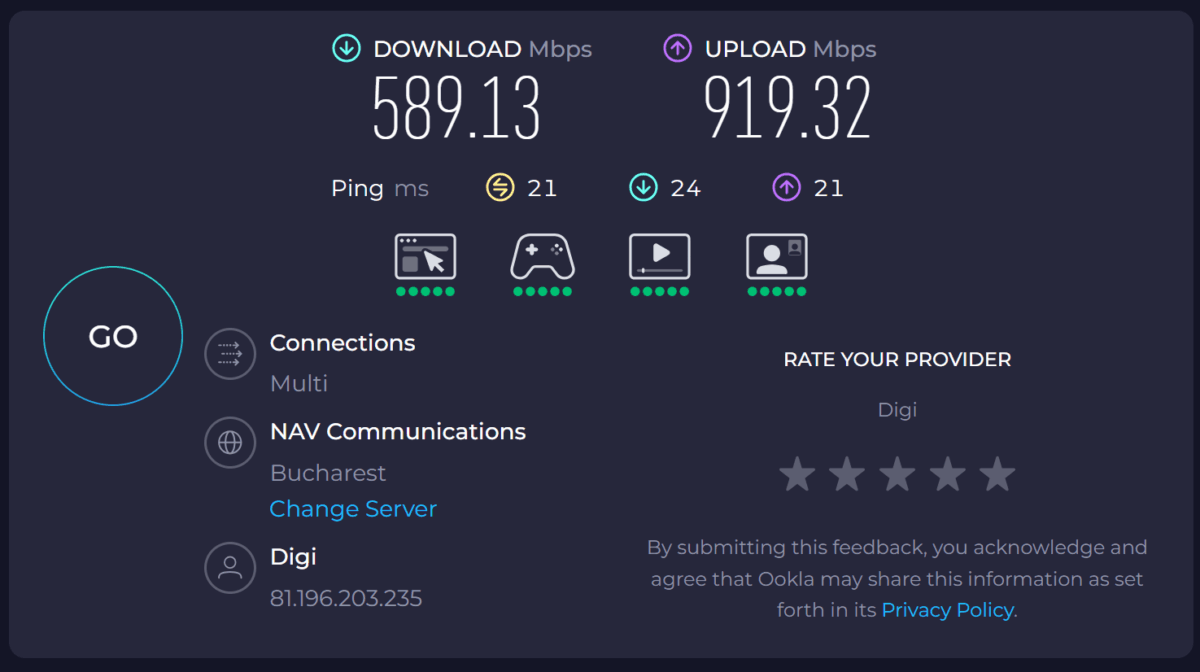Click the Connections arrows icon
Image resolution: width=1200 pixels, height=672 pixels.
[x=230, y=354]
